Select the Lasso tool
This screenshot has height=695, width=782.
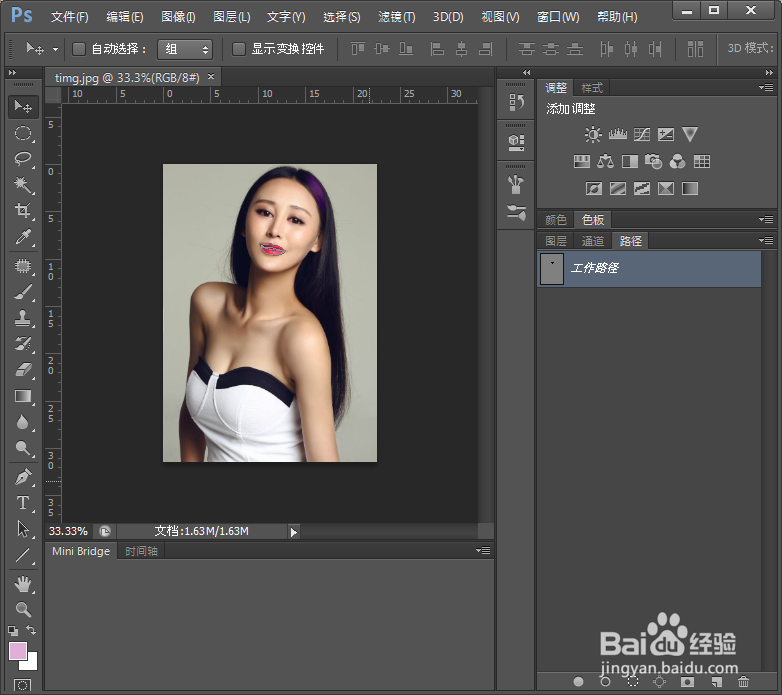[x=23, y=159]
